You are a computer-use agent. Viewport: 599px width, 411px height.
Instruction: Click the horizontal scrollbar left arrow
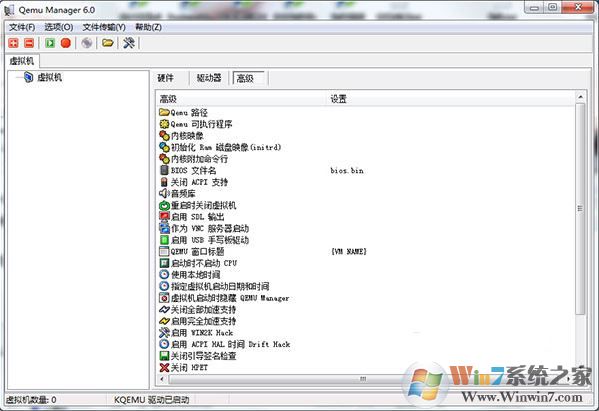pyautogui.click(x=162, y=379)
